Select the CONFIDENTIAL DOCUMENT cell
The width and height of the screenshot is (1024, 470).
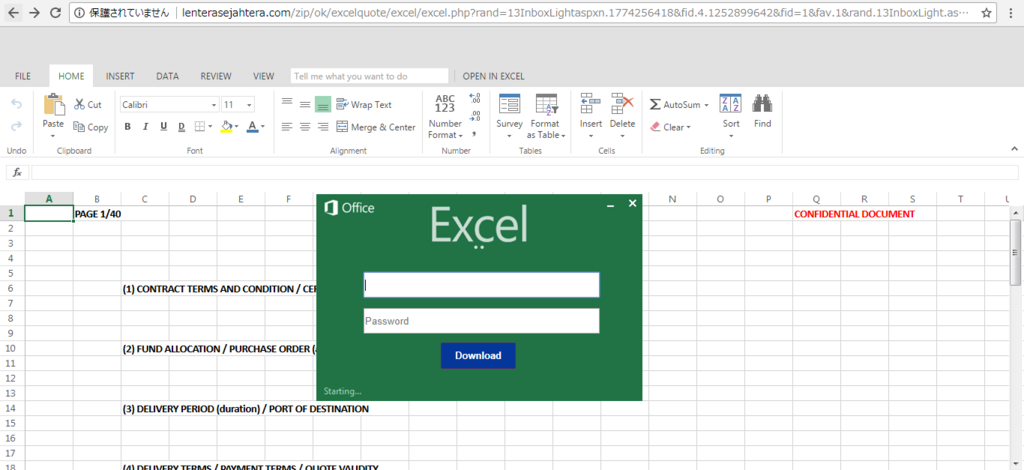coord(854,213)
